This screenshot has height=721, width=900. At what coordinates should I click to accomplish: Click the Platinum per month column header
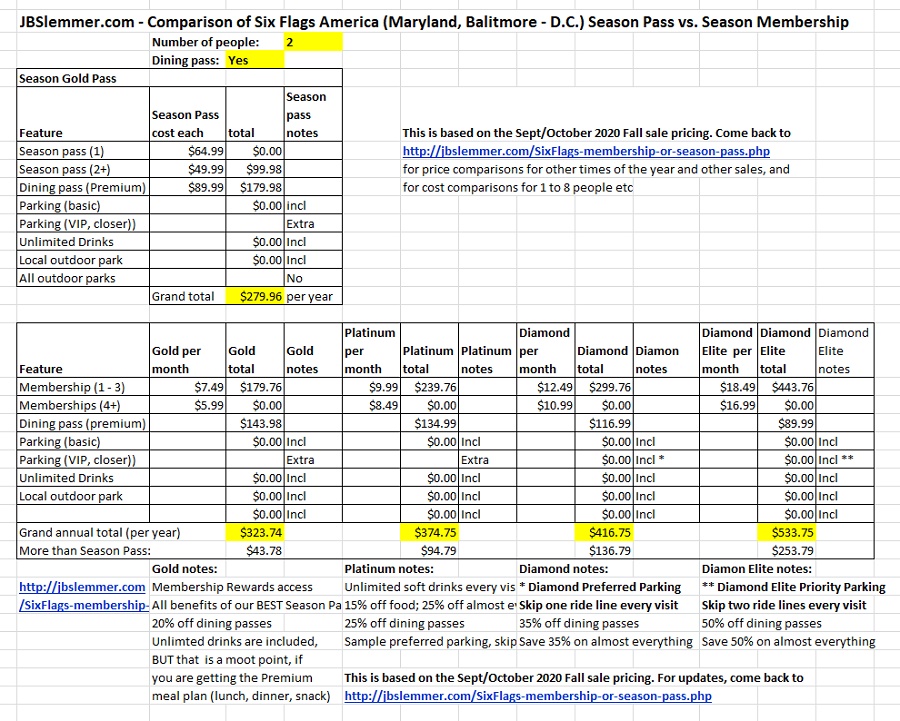click(371, 351)
